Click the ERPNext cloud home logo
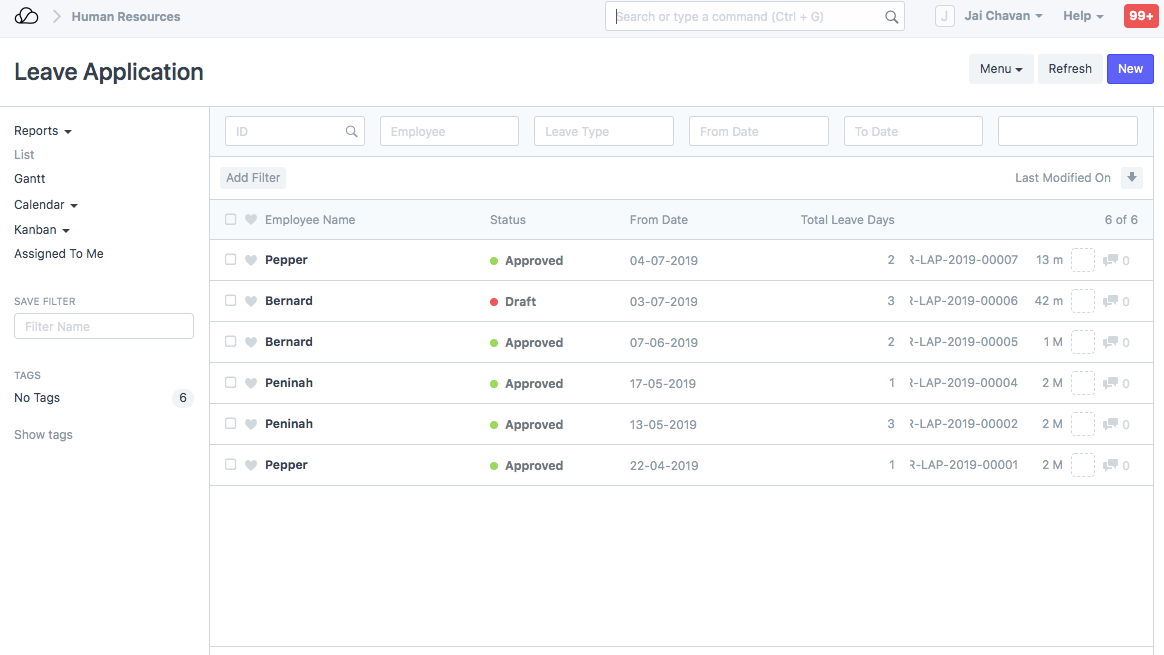This screenshot has width=1164, height=655. point(27,16)
